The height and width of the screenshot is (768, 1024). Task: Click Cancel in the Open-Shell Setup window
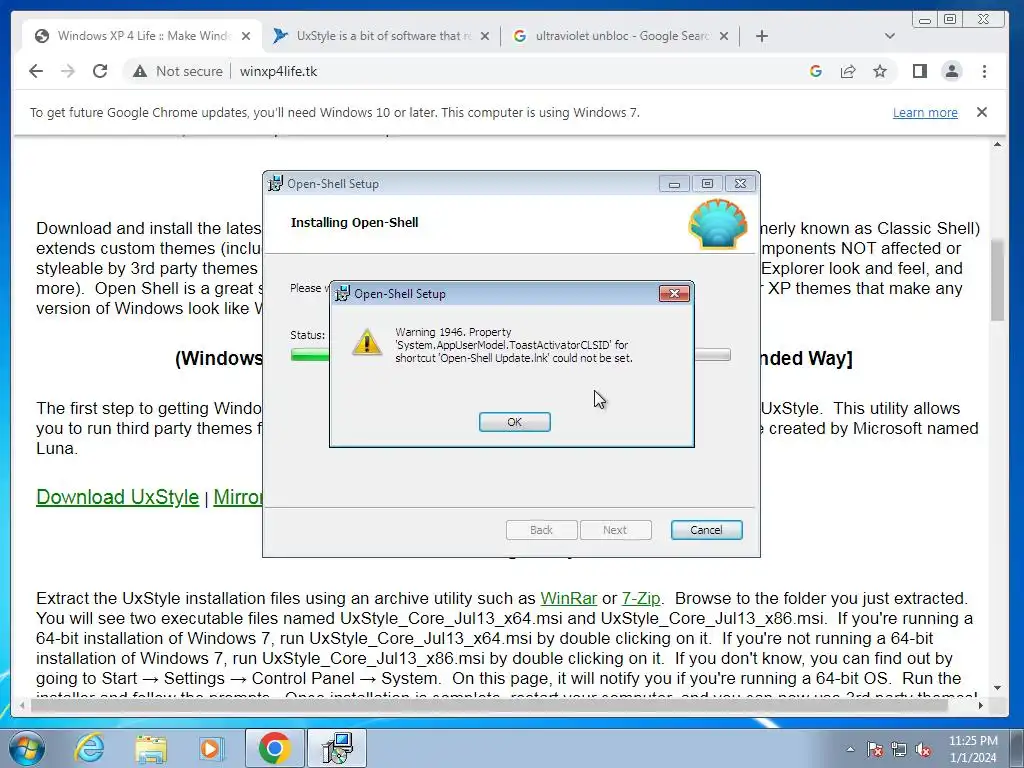[706, 530]
